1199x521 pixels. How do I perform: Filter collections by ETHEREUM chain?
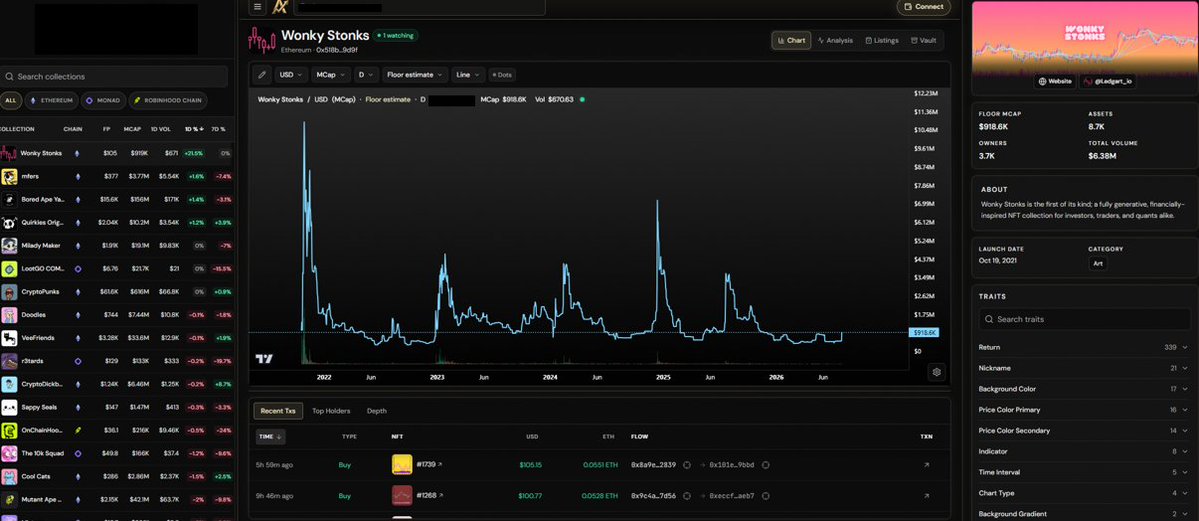(x=51, y=100)
